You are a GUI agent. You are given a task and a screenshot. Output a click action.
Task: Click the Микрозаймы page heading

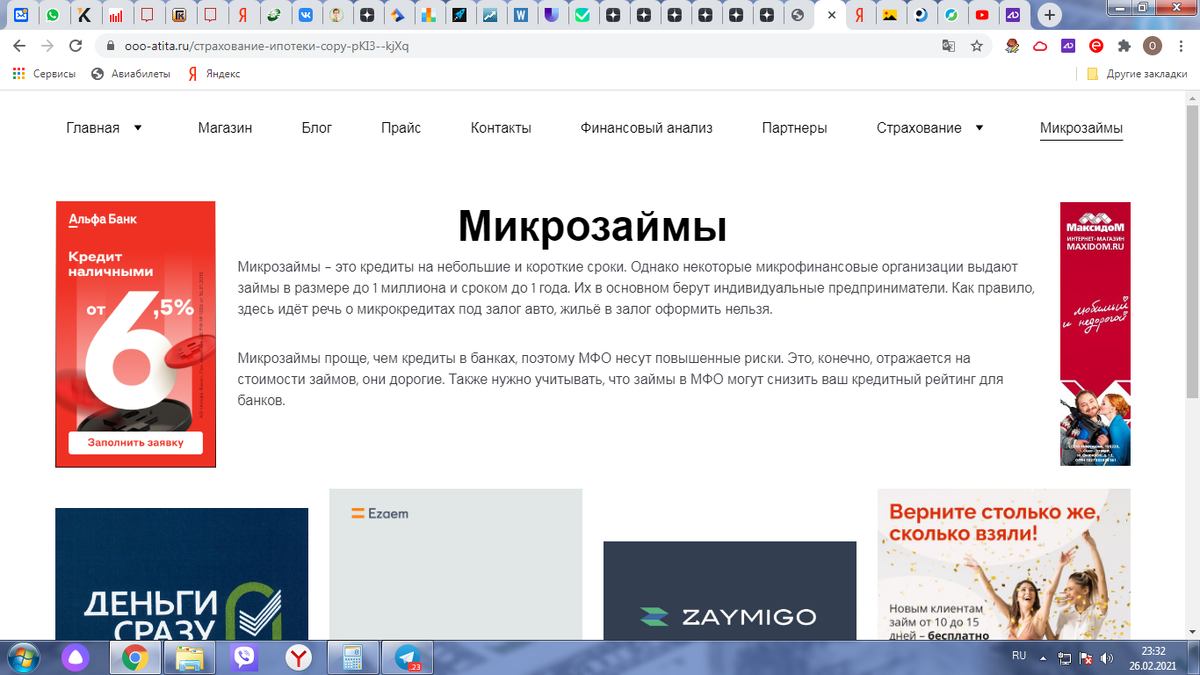tap(592, 227)
